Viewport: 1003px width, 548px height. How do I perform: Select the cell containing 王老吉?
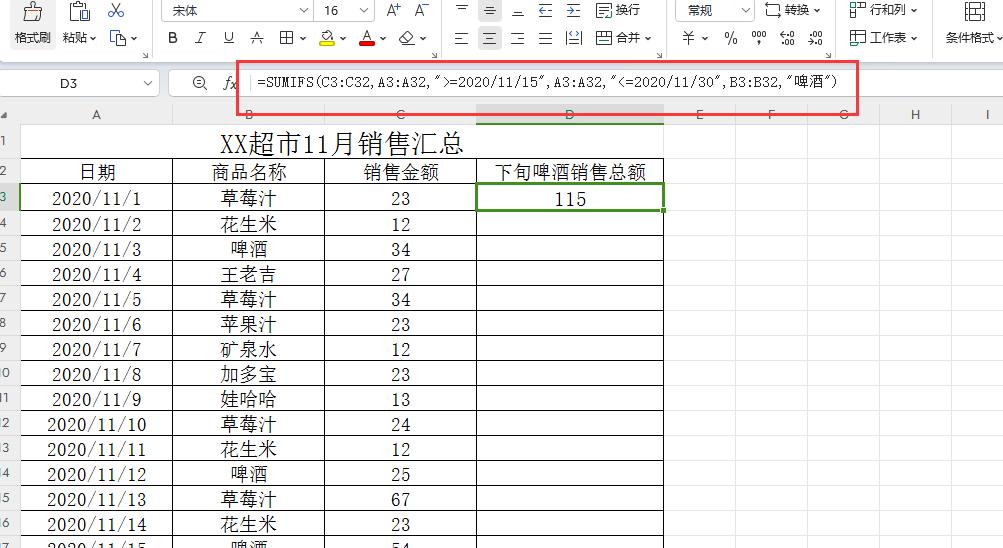click(x=248, y=274)
